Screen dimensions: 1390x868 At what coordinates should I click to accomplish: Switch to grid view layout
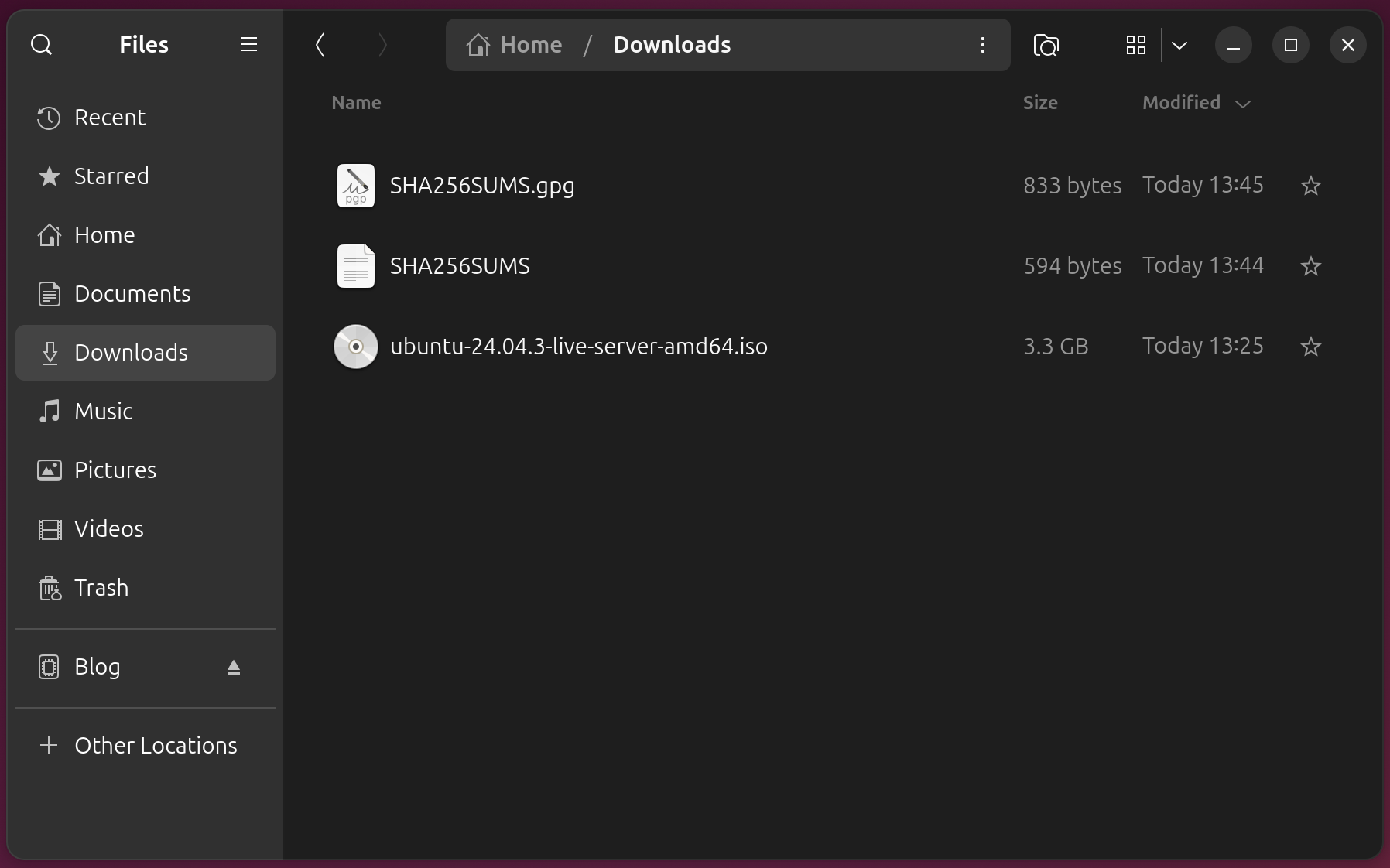pos(1135,46)
